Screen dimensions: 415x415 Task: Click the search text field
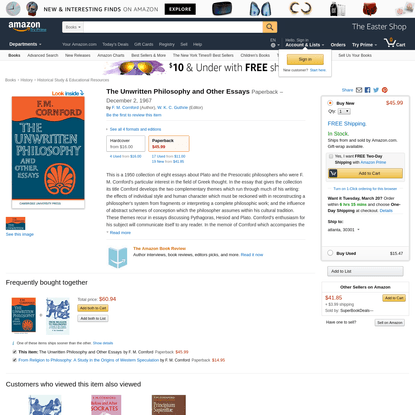pyautogui.click(x=173, y=27)
